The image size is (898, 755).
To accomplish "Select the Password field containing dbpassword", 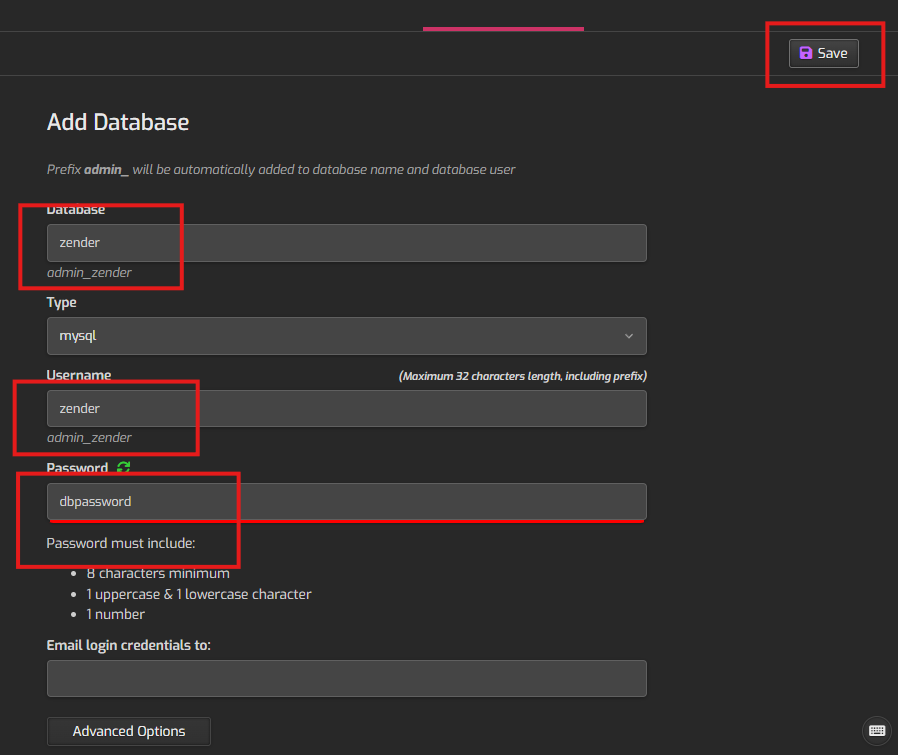I will click(346, 502).
